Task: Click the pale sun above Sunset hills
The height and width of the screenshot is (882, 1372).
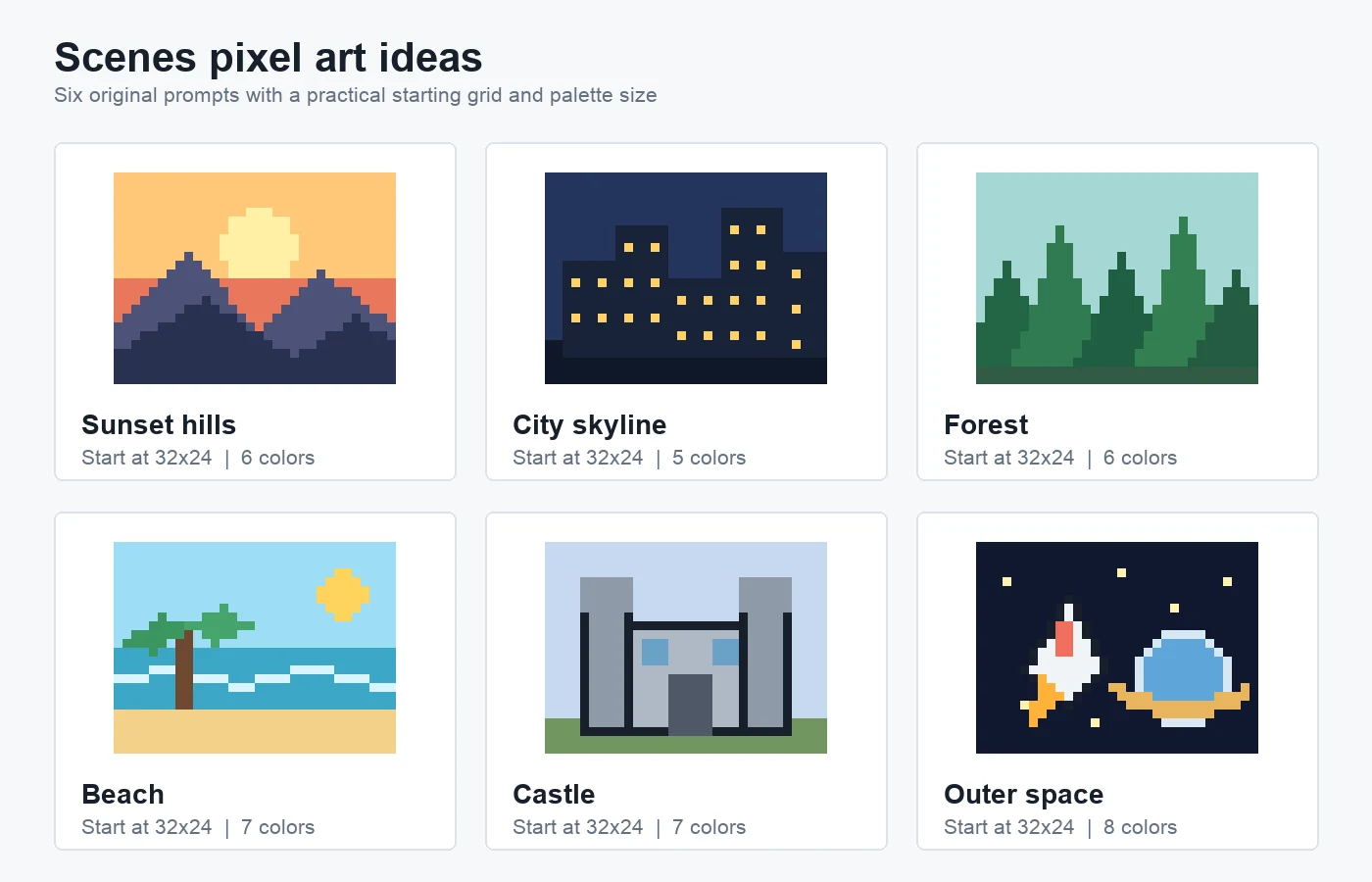Action: (x=260, y=243)
